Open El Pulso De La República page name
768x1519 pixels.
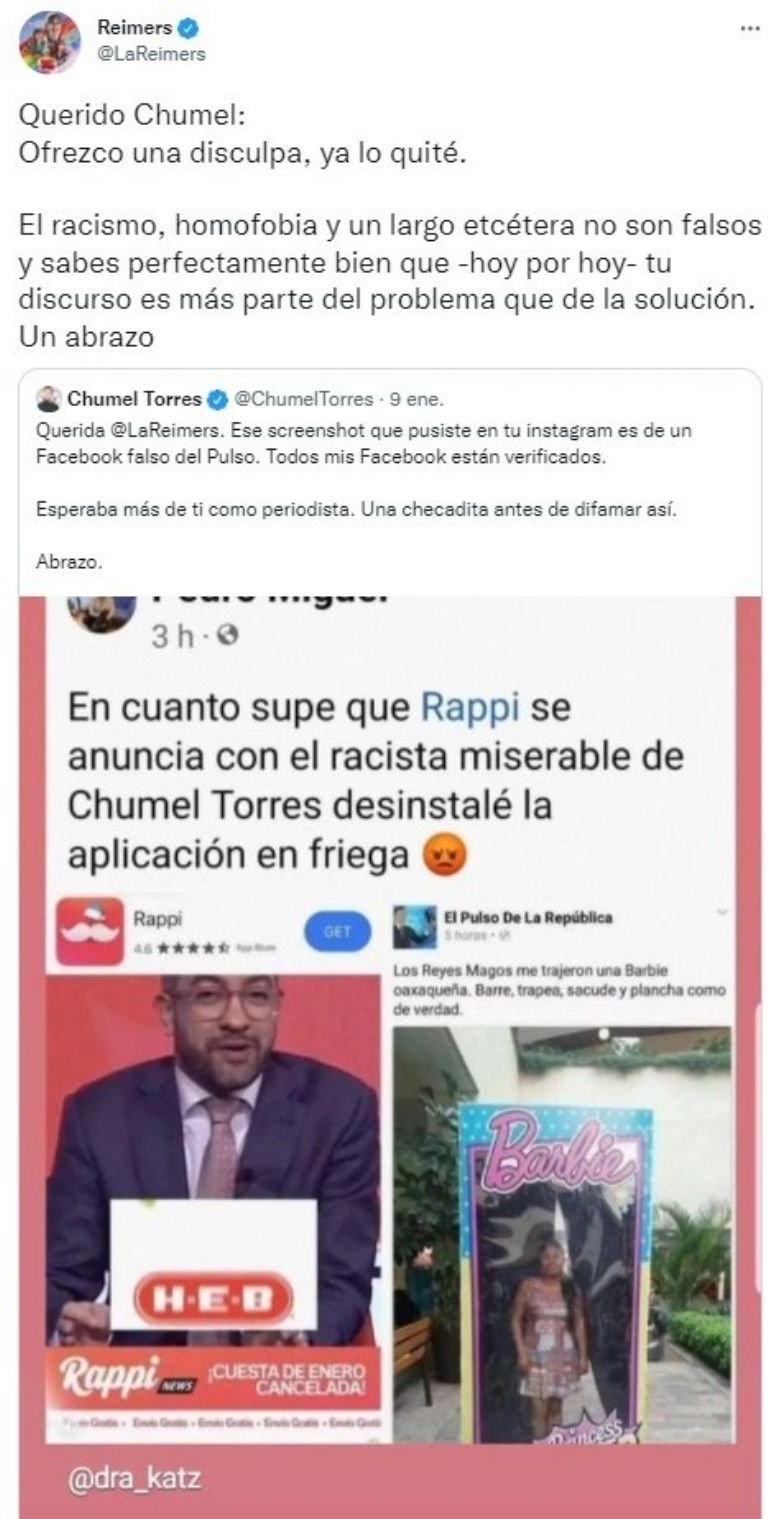pos(528,917)
